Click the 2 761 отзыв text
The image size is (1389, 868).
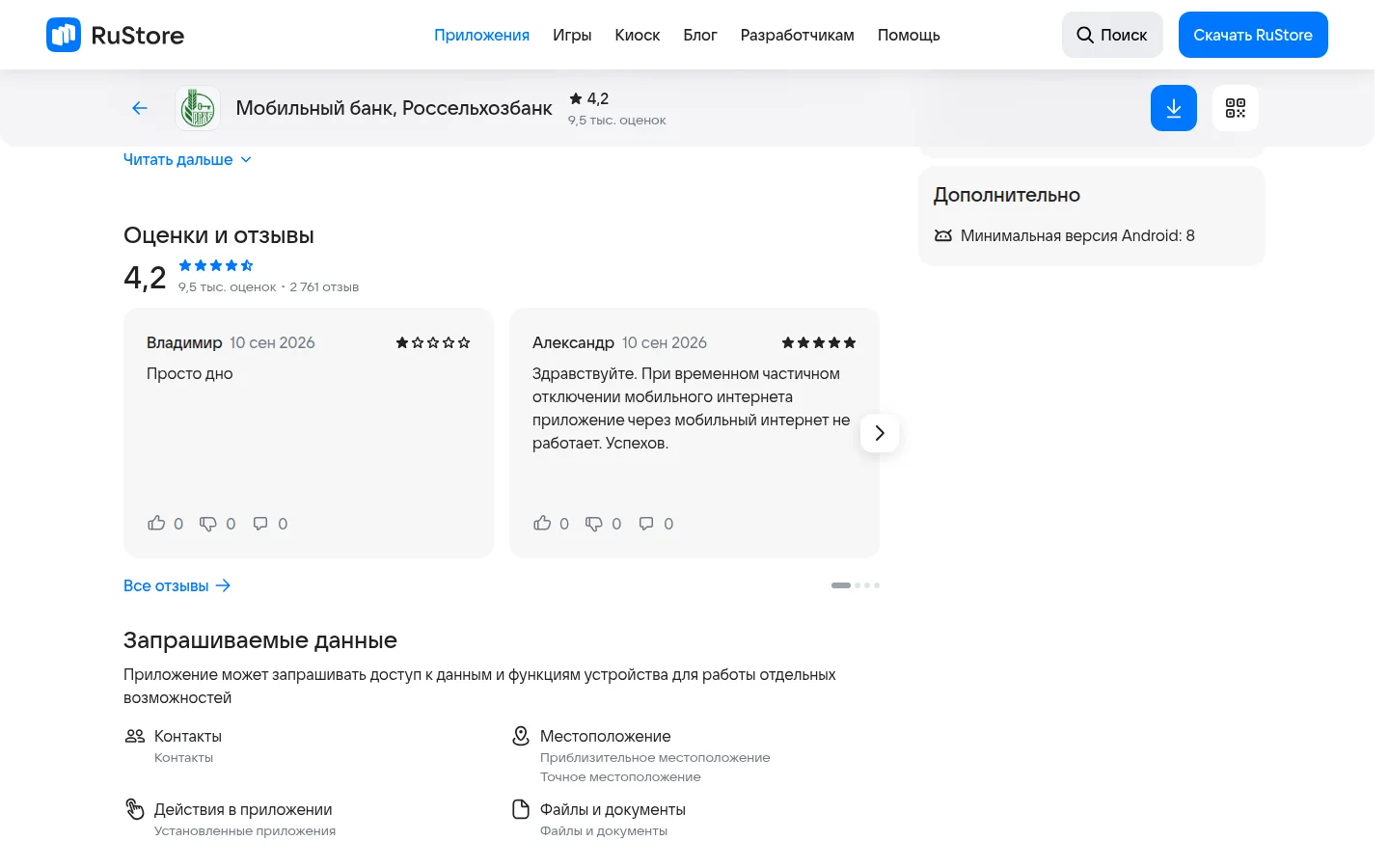(324, 287)
